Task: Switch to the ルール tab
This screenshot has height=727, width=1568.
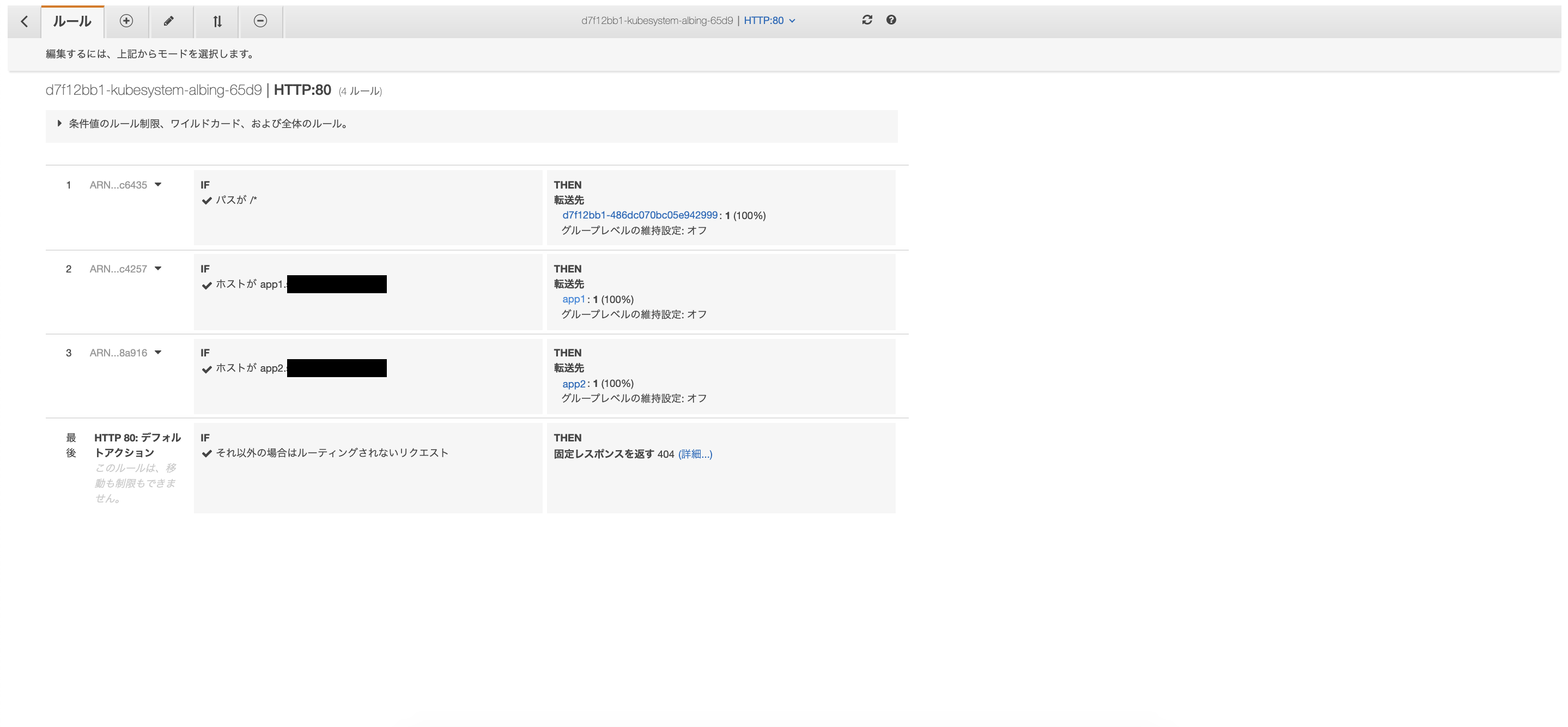Action: (x=72, y=20)
